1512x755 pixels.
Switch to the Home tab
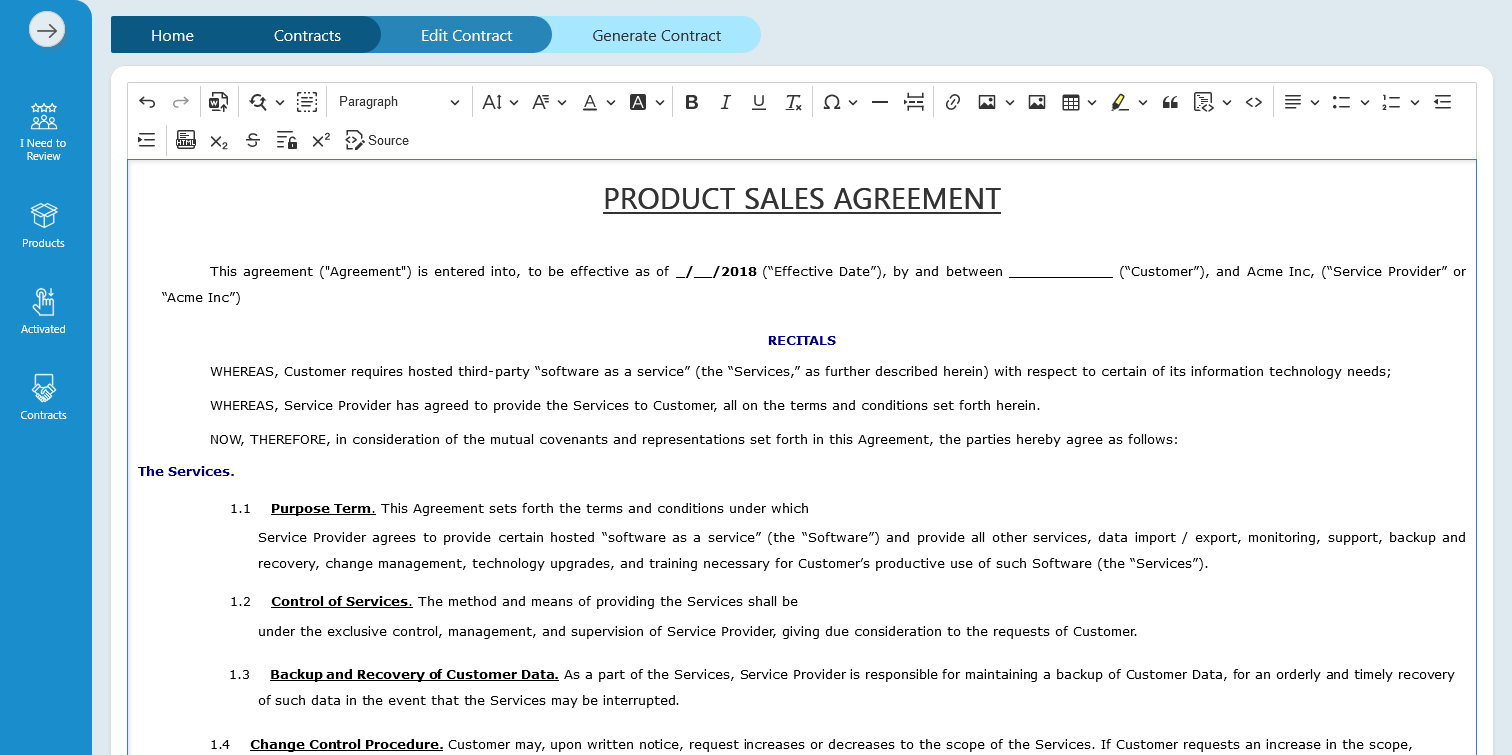(x=172, y=35)
